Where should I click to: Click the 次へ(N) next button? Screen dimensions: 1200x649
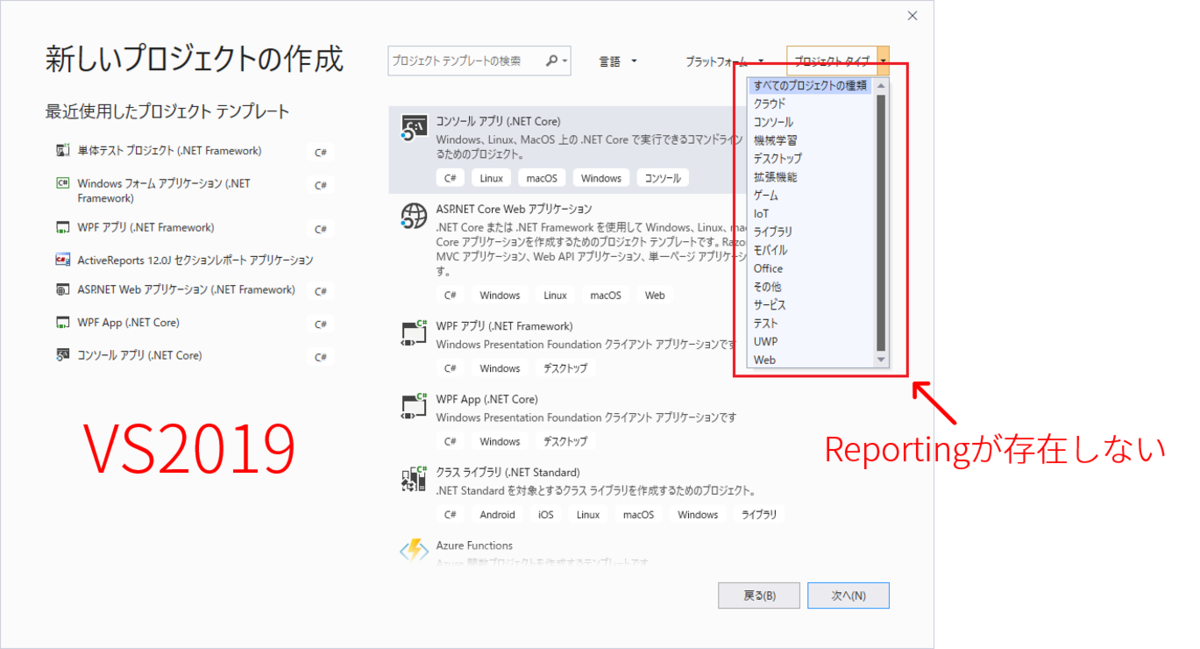pos(848,595)
